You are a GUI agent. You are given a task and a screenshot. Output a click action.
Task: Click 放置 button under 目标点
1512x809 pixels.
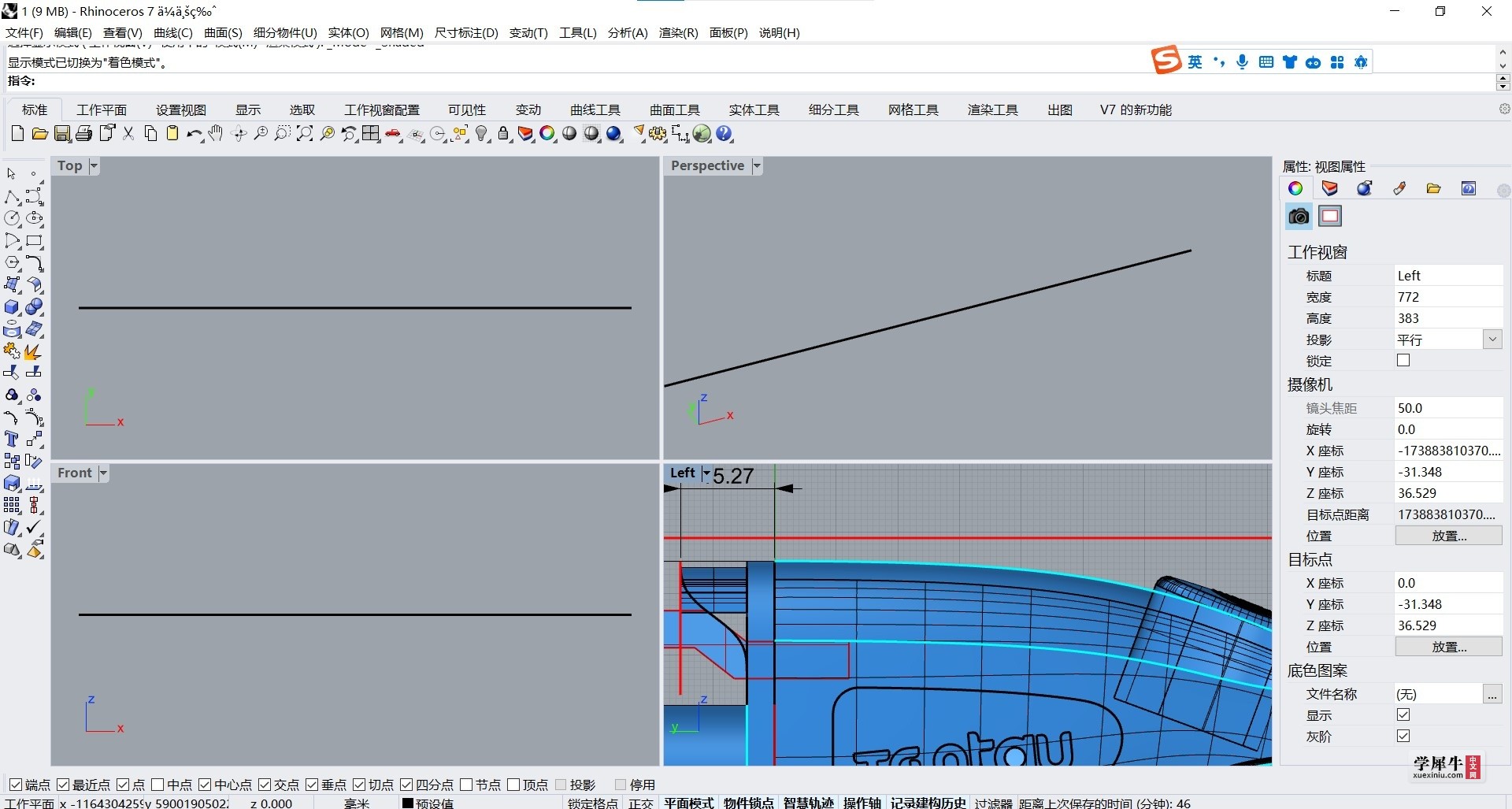(1449, 647)
